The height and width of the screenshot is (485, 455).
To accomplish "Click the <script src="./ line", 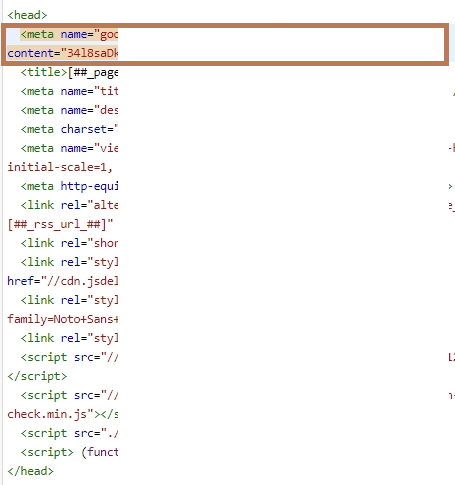I will click(69, 433).
